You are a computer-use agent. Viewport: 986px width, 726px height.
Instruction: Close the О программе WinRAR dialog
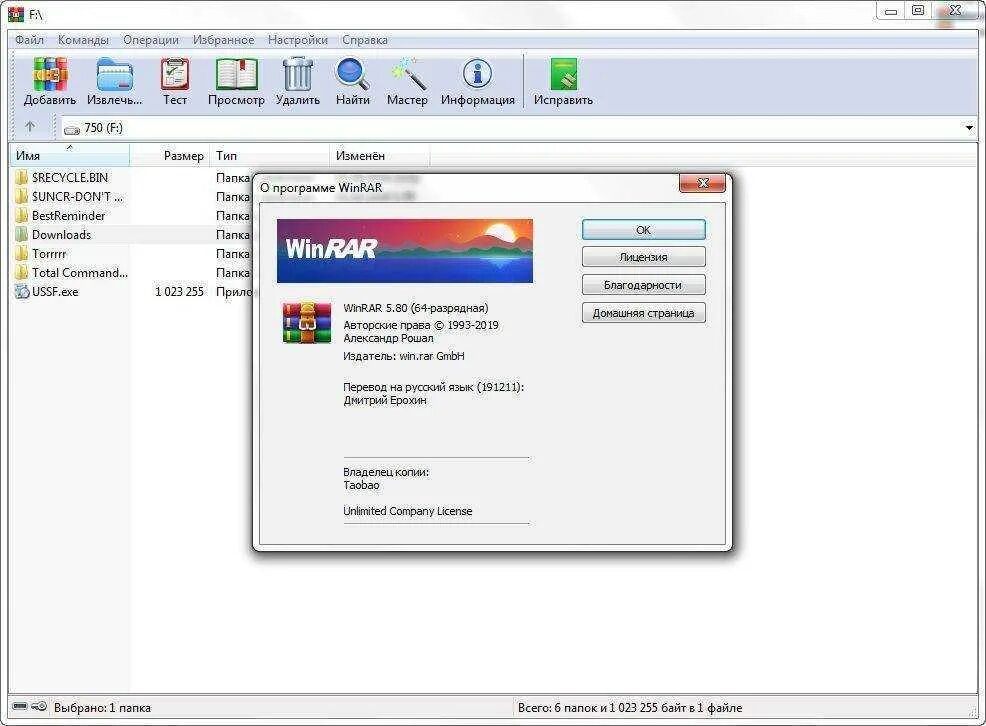click(702, 183)
